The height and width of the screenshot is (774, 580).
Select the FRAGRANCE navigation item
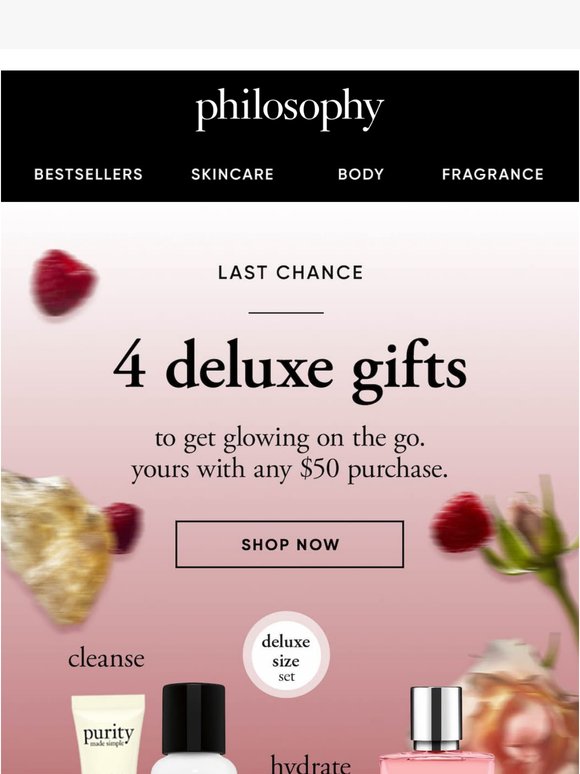click(x=493, y=174)
